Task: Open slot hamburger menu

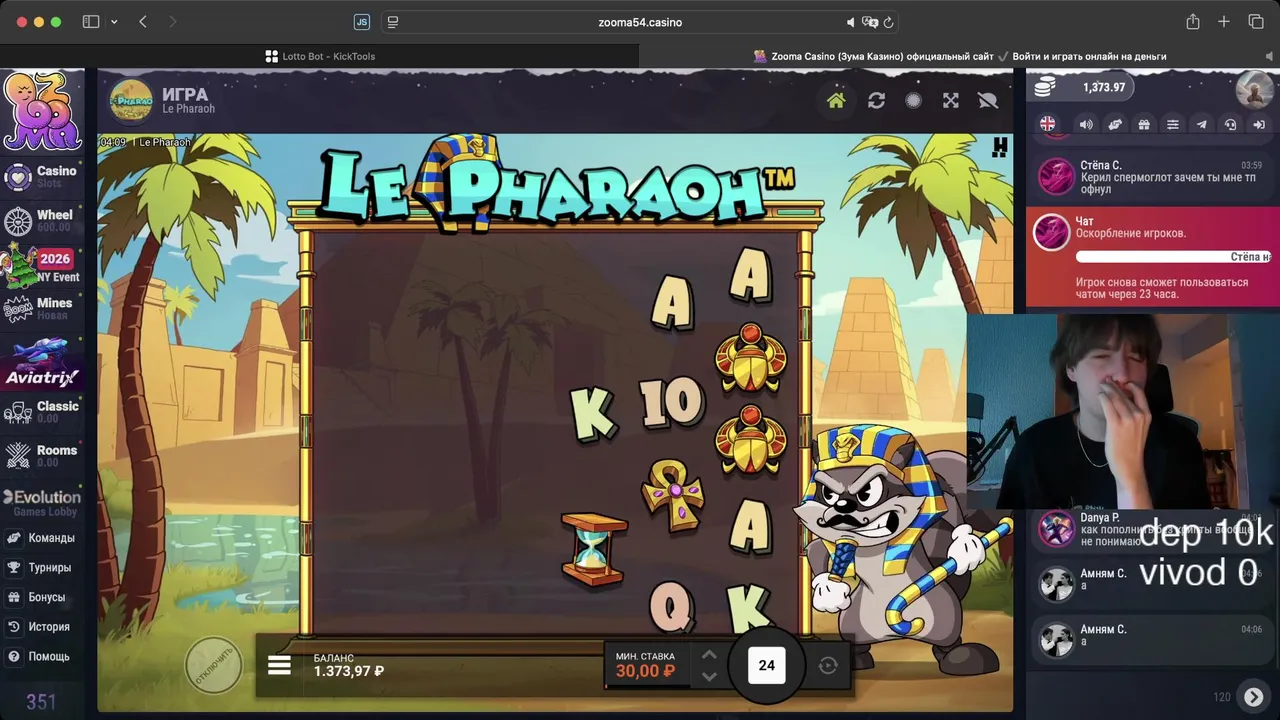Action: point(279,665)
